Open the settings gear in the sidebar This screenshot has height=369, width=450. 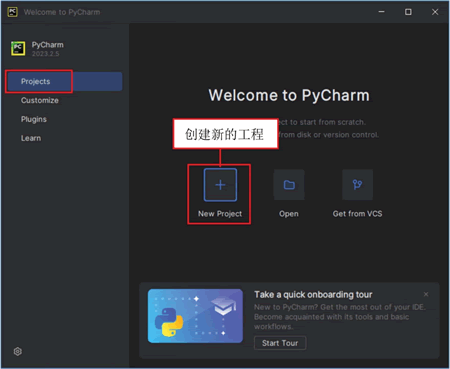pos(18,351)
